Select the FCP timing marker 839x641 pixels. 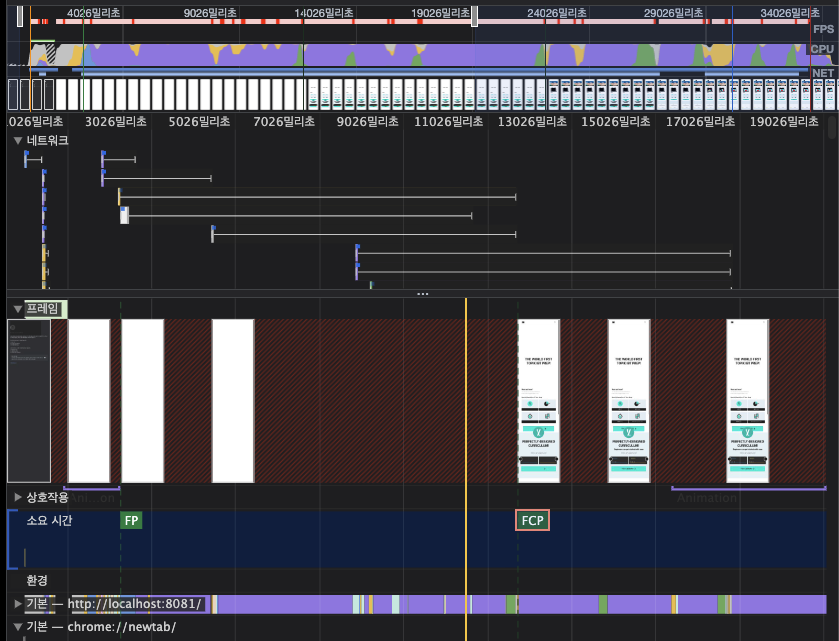tap(532, 521)
